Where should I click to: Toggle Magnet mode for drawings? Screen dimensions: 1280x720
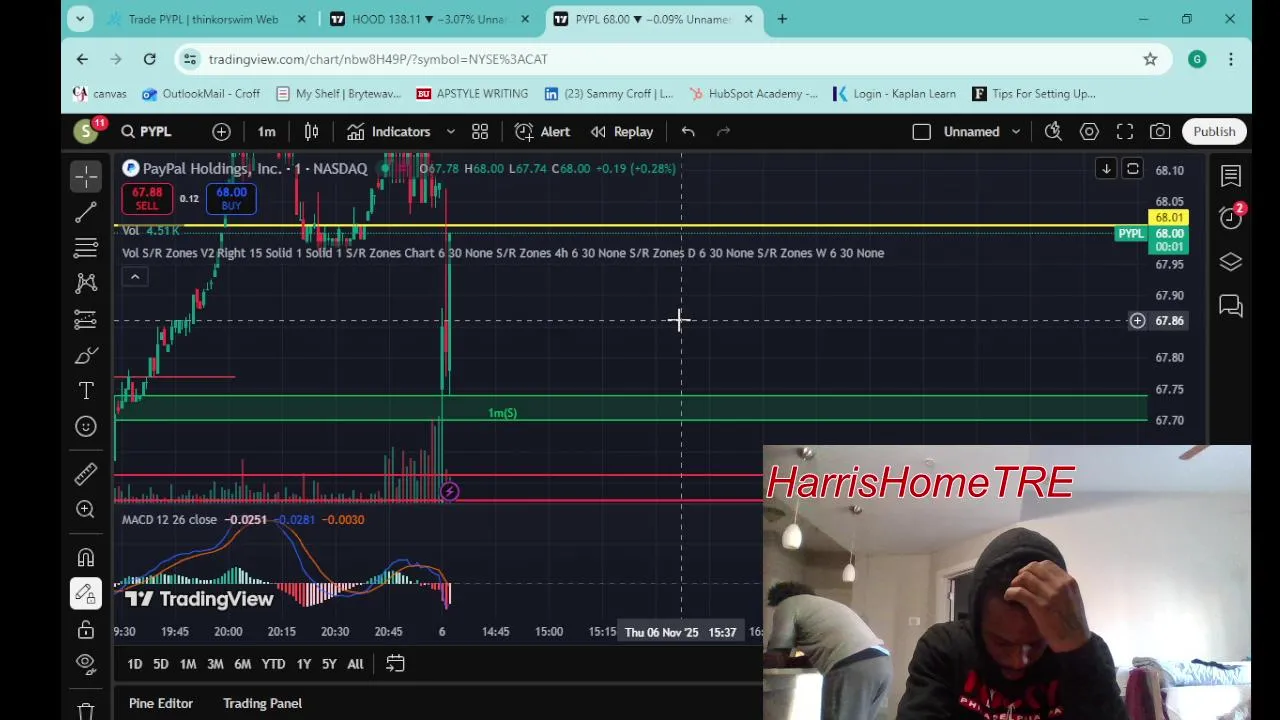coord(86,557)
